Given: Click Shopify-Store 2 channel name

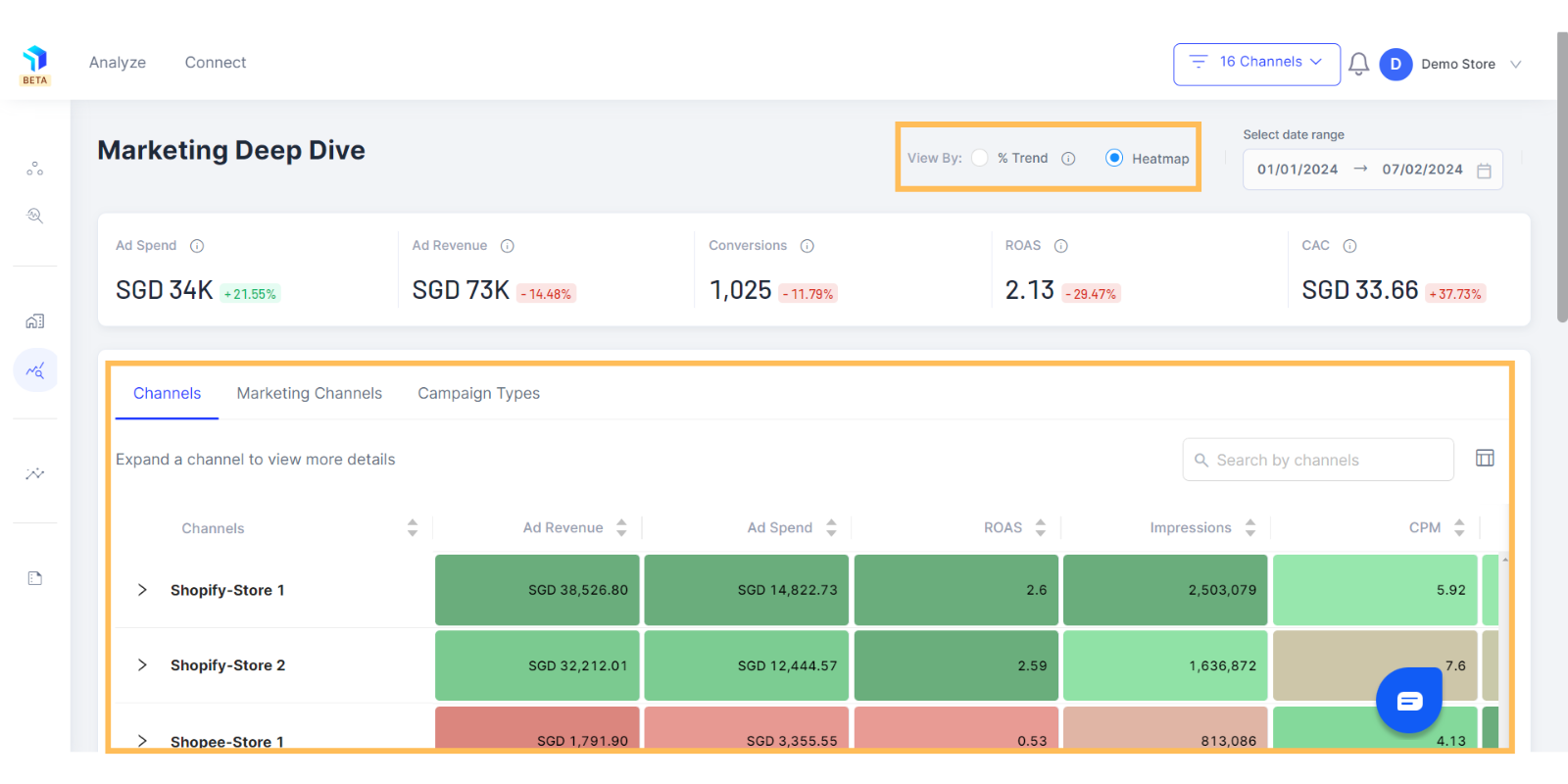Looking at the screenshot, I should [227, 665].
